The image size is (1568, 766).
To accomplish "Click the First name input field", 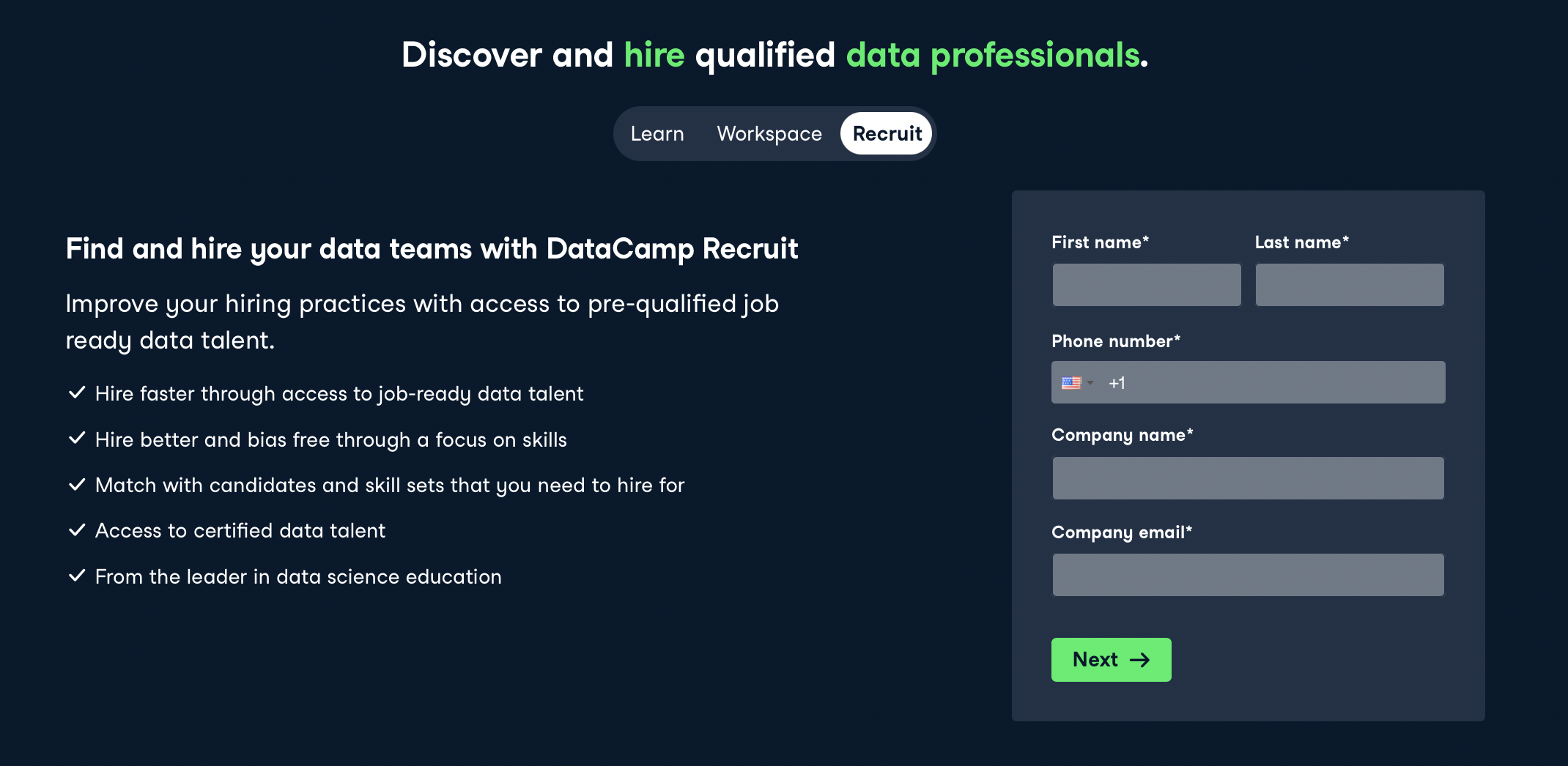I will point(1146,285).
